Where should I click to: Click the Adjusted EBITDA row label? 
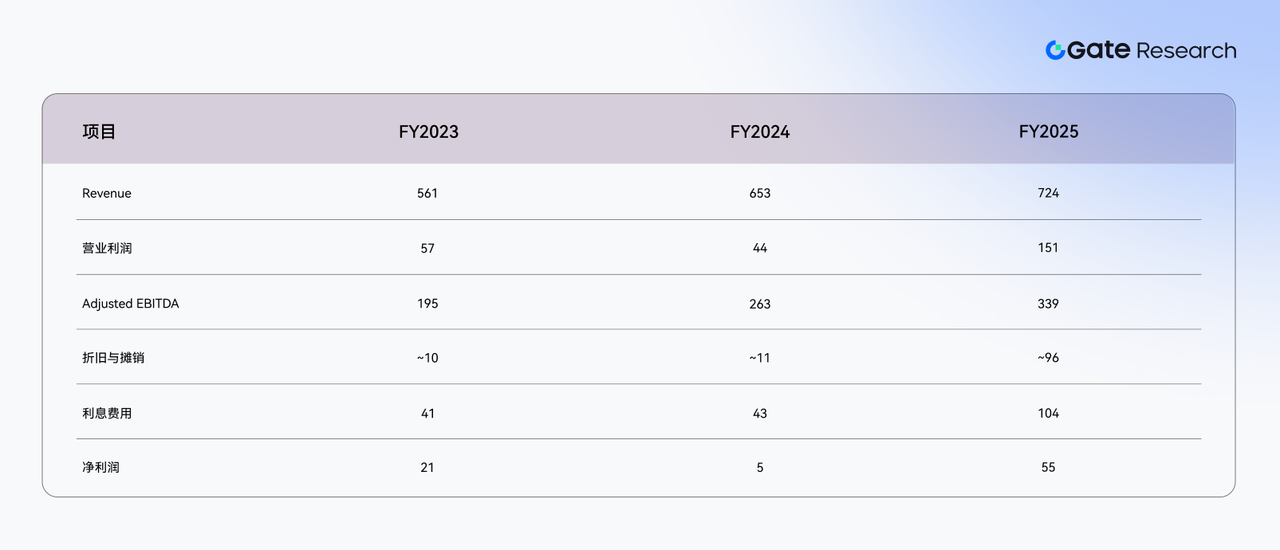[130, 303]
